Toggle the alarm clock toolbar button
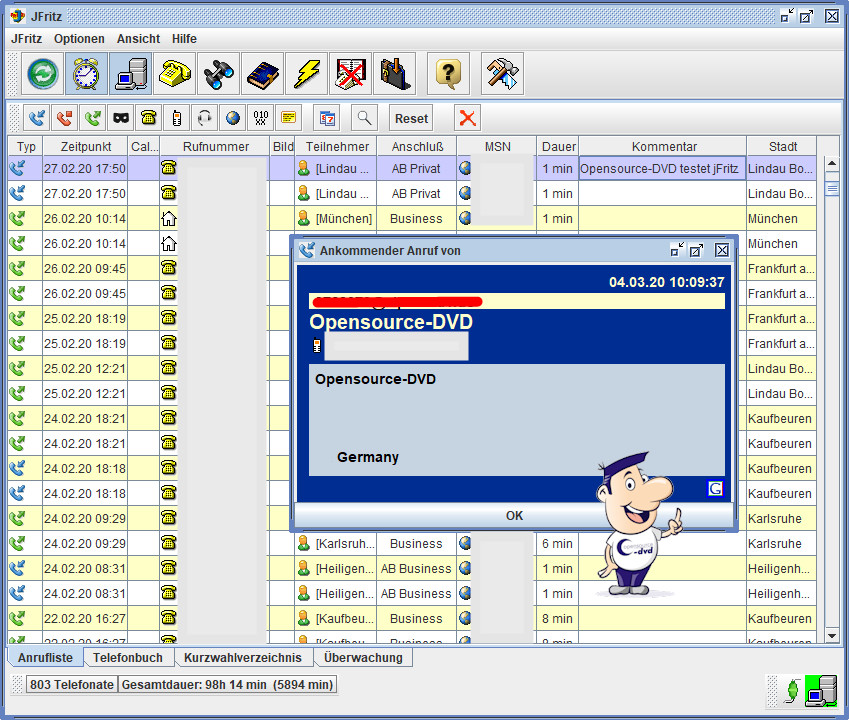Screen dimensions: 849x720 click(x=87, y=74)
